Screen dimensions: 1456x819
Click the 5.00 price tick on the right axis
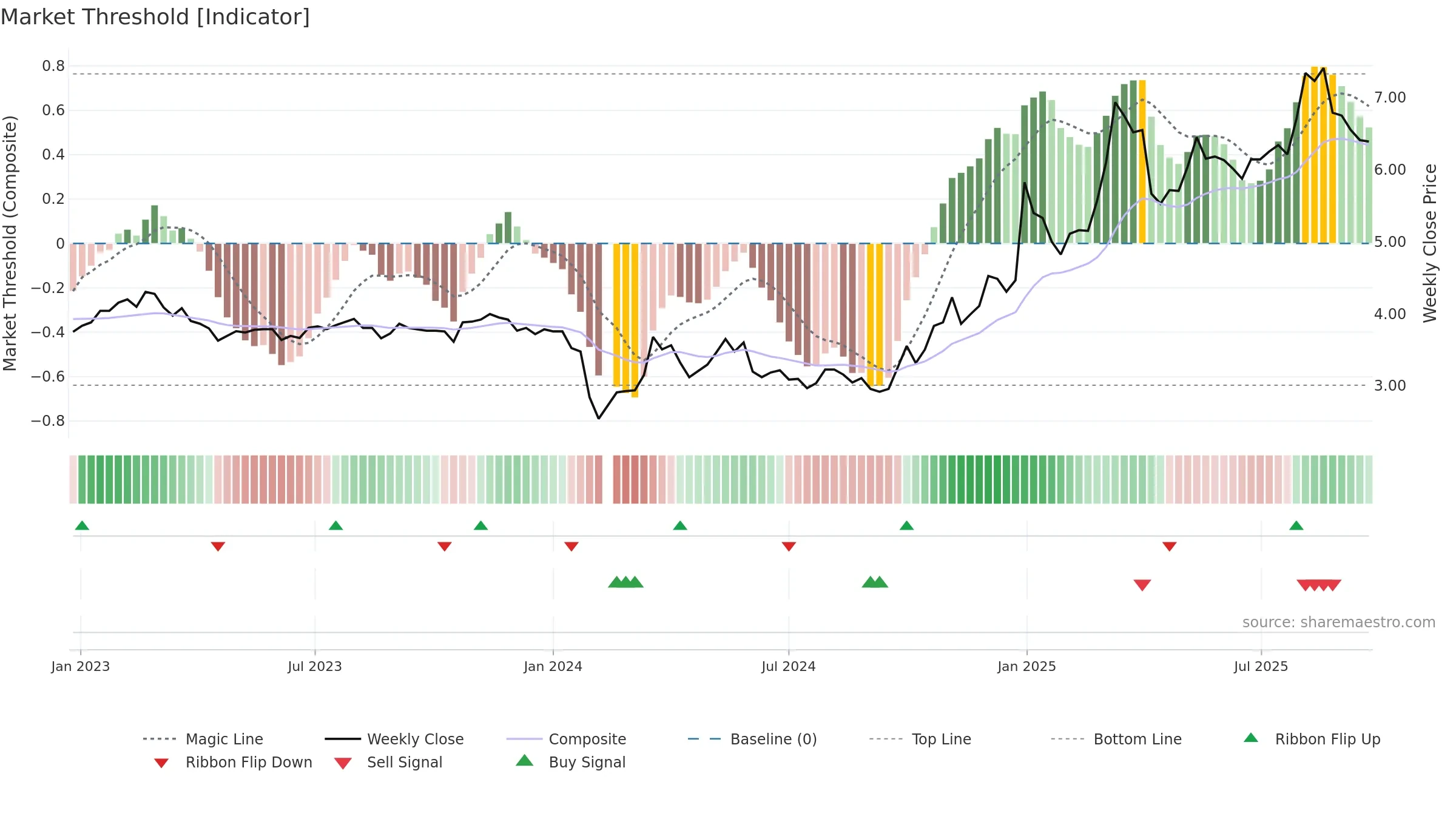[1390, 241]
